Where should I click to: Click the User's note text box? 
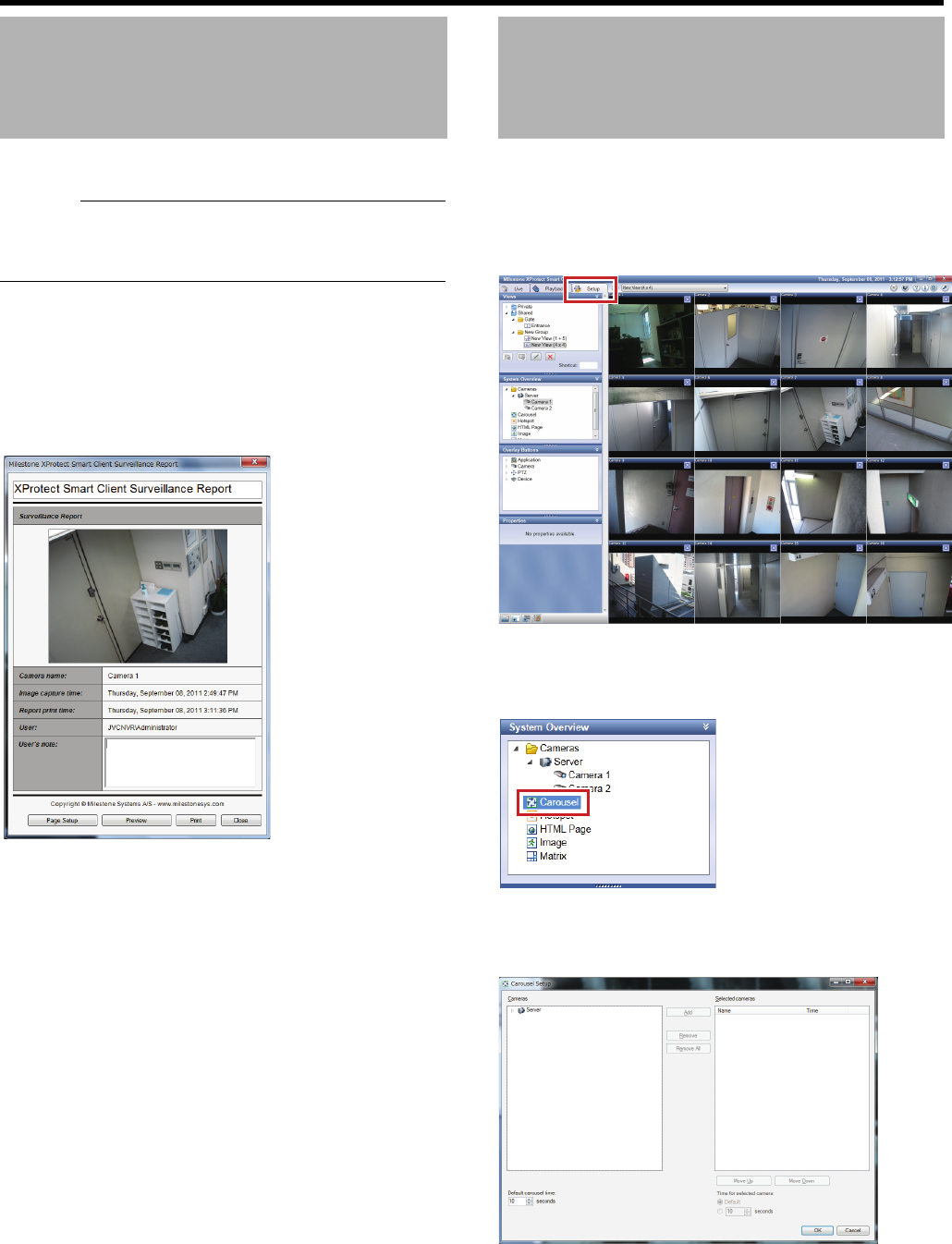181,762
